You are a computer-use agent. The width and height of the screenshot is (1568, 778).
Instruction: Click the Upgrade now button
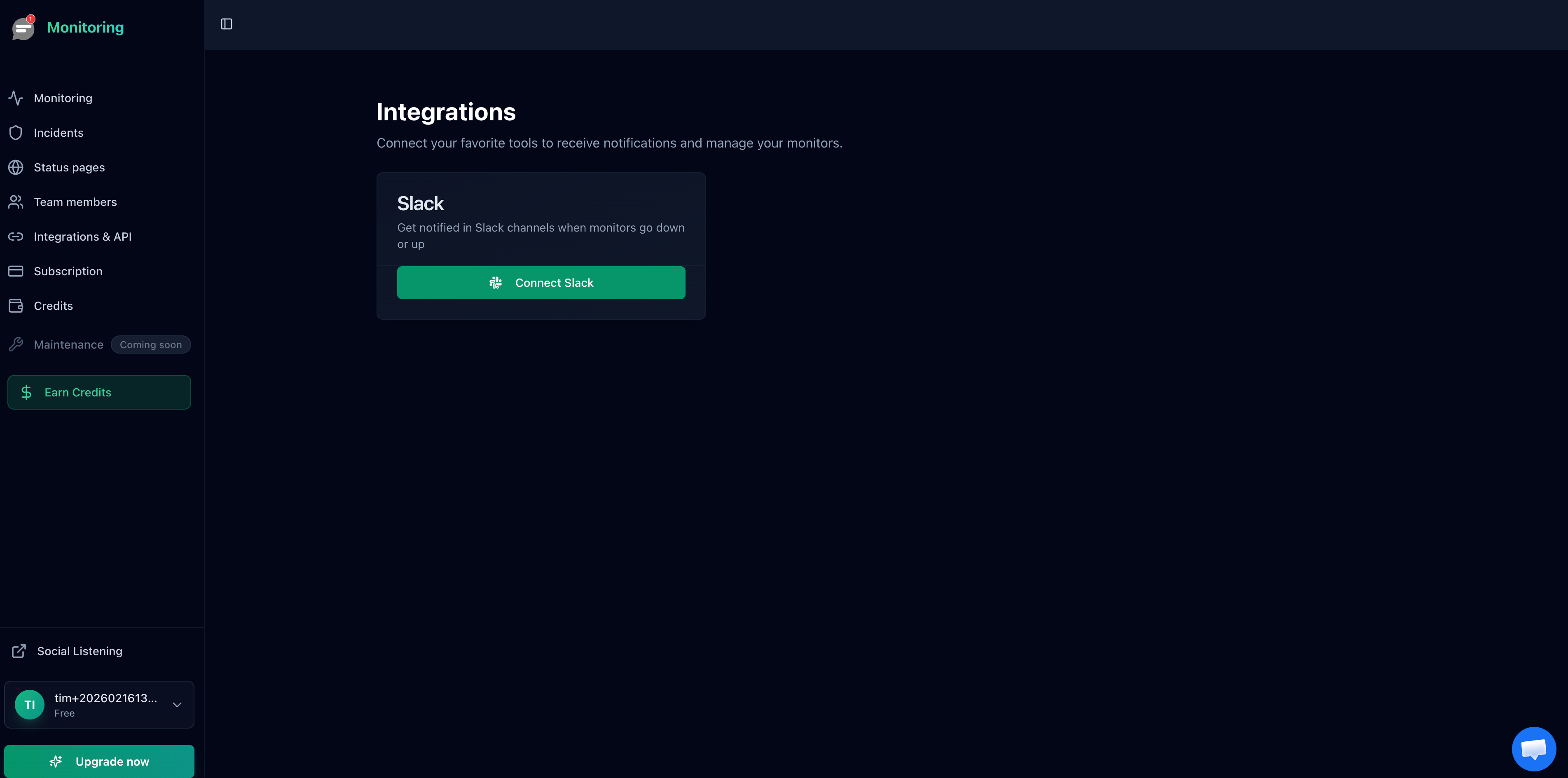coord(99,761)
